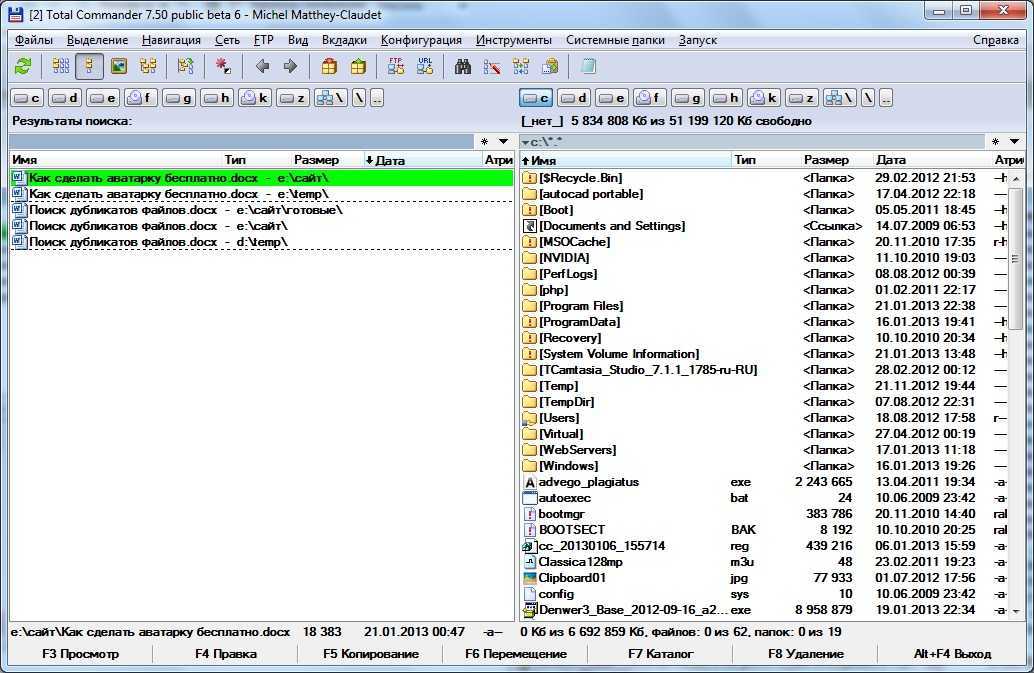Viewport: 1034px width, 673px height.
Task: Switch the right panel to drive g
Action: (x=688, y=98)
